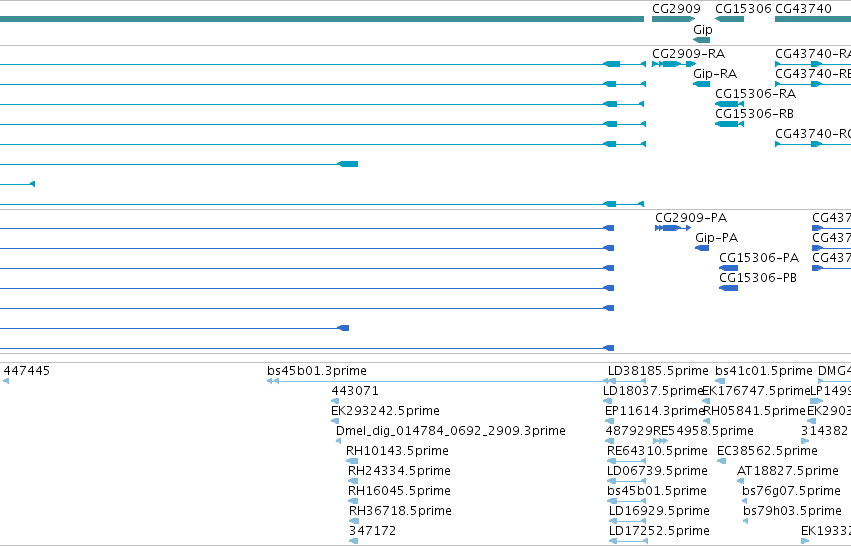
Task: Open the EC38562.5prime EST label
Action: pyautogui.click(x=767, y=451)
